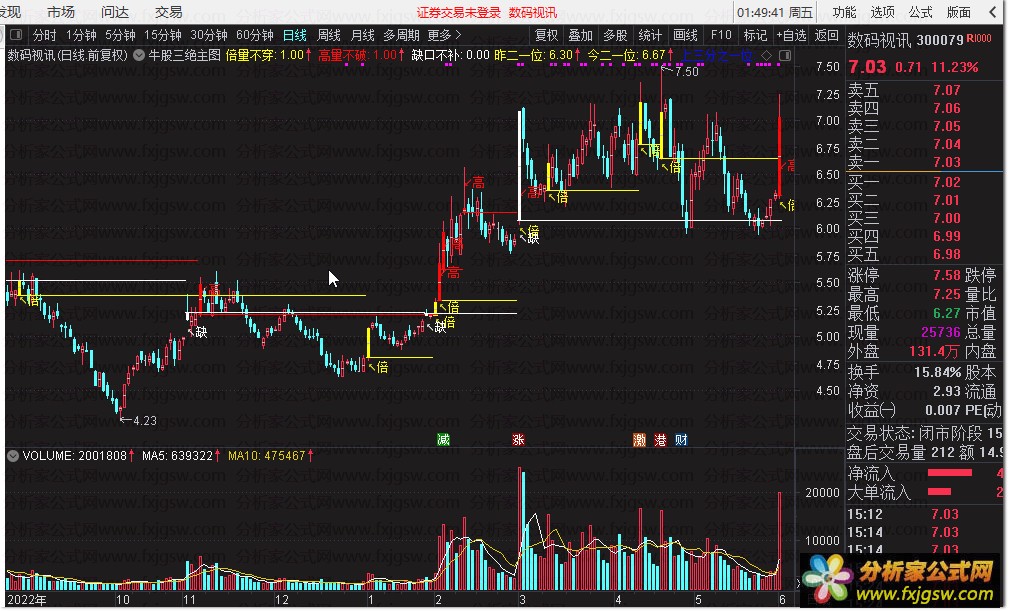Select the 5分钟 period tab

[120, 35]
